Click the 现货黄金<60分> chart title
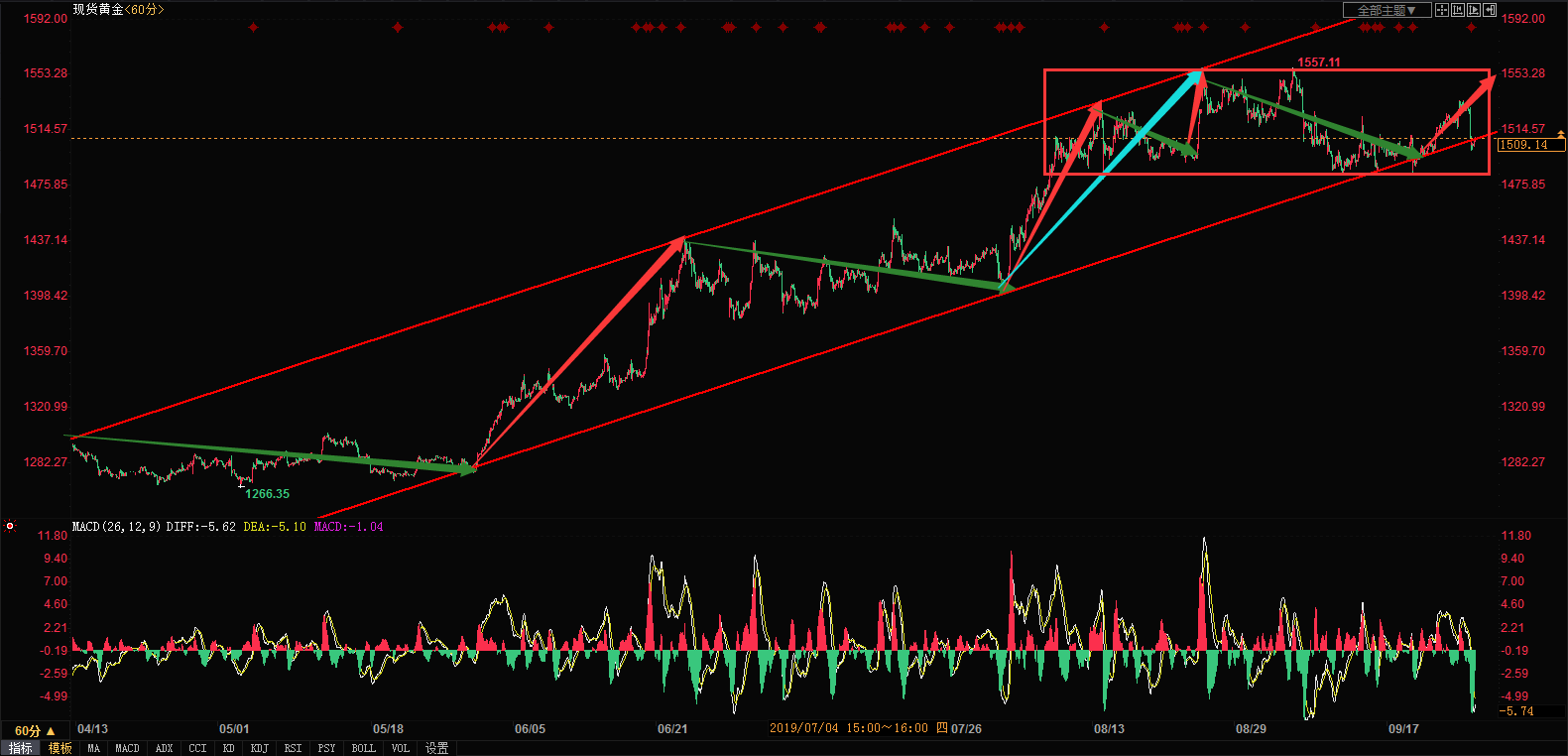Image resolution: width=1568 pixels, height=756 pixels. [119, 9]
